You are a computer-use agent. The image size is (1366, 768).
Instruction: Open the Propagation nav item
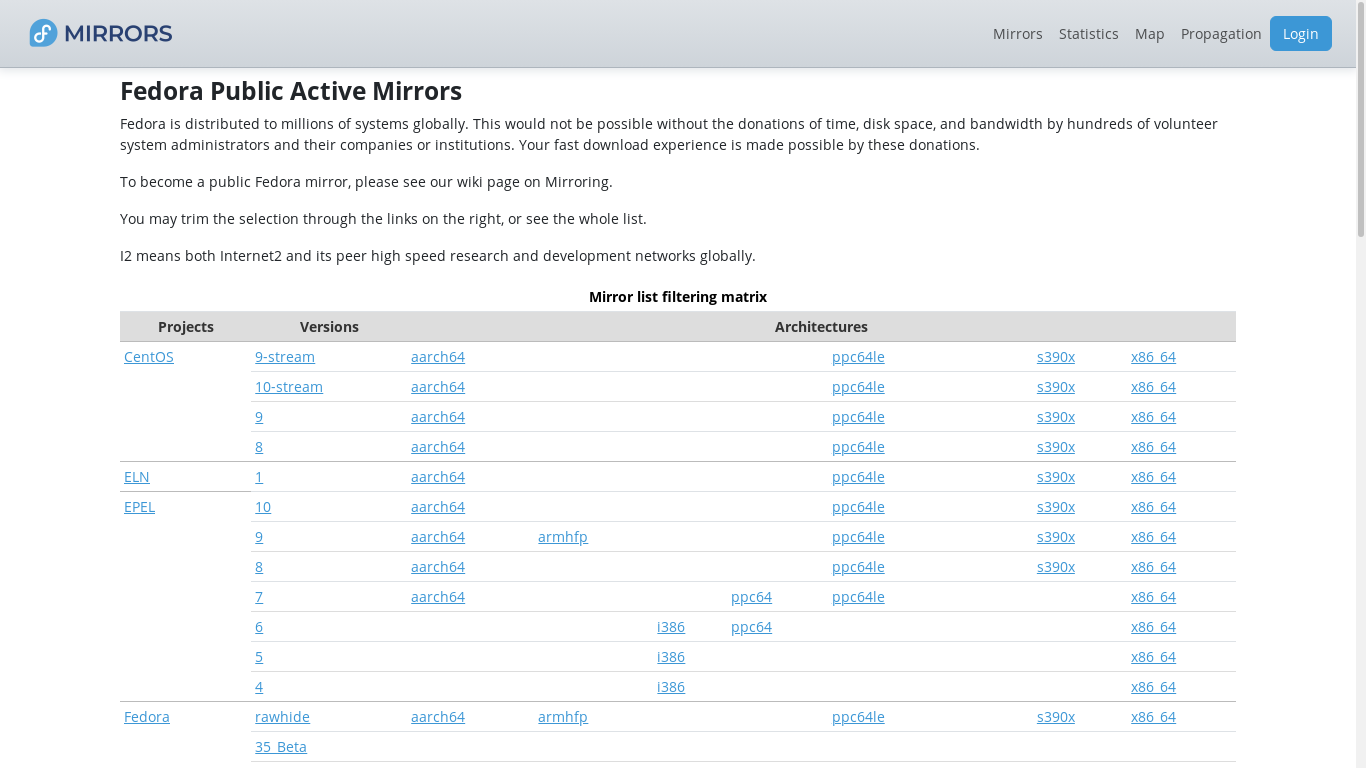tap(1221, 34)
